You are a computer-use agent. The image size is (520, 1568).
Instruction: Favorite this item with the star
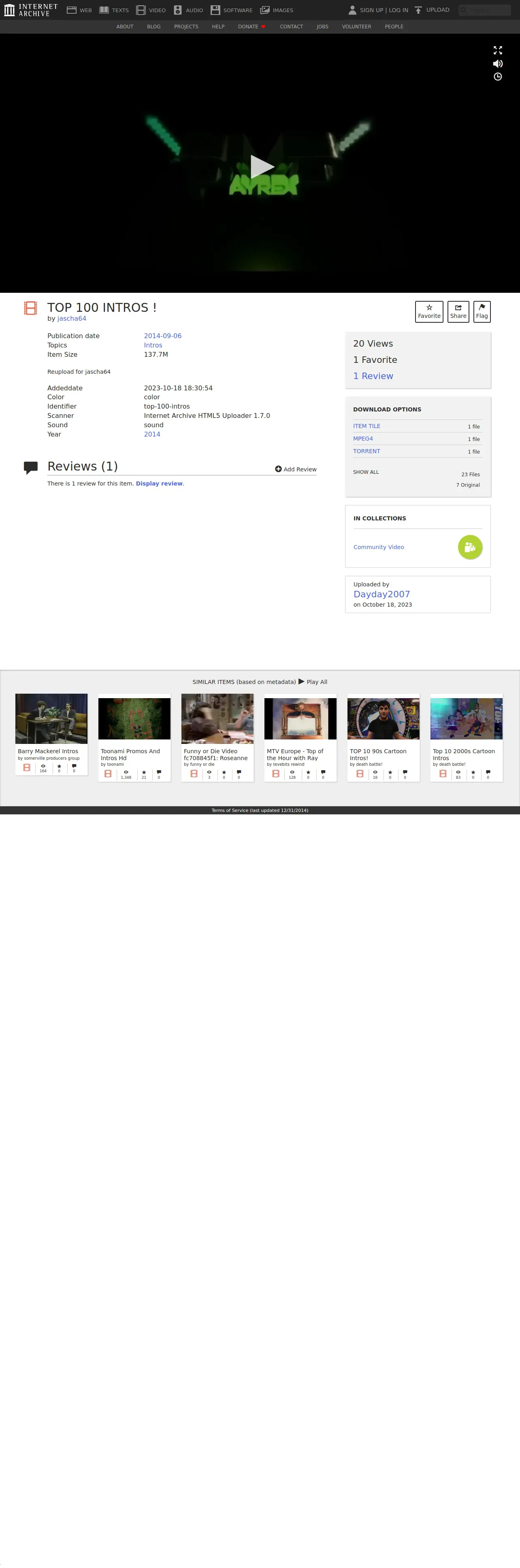tap(428, 312)
